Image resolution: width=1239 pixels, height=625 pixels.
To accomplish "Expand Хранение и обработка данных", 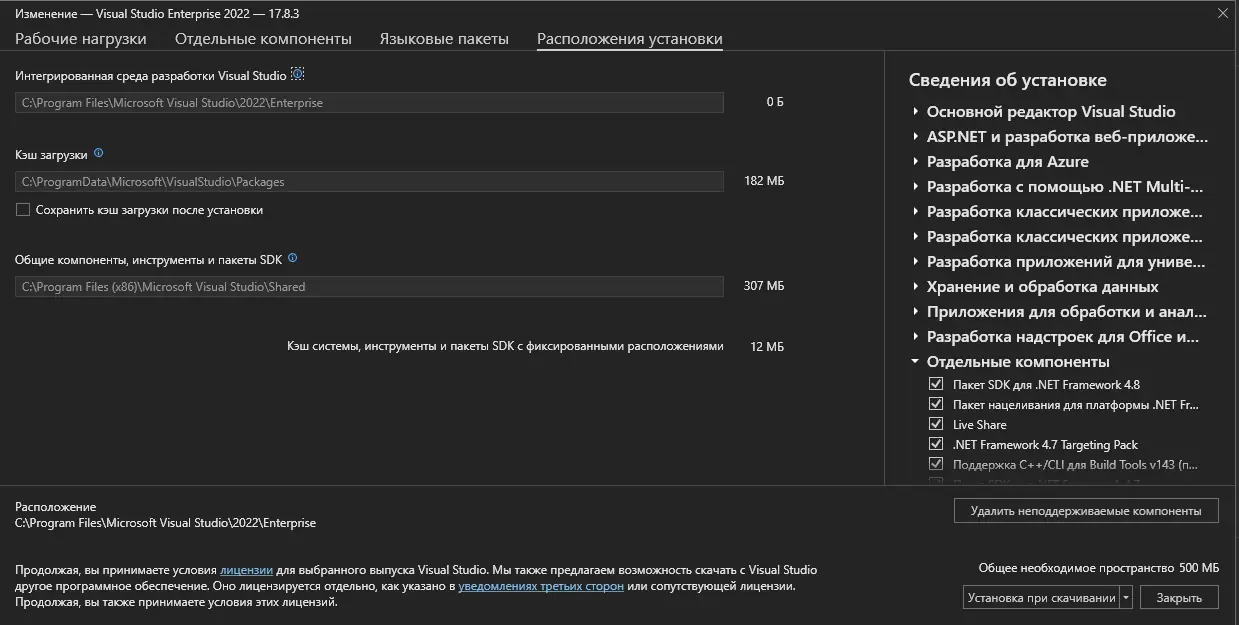I will (x=916, y=286).
